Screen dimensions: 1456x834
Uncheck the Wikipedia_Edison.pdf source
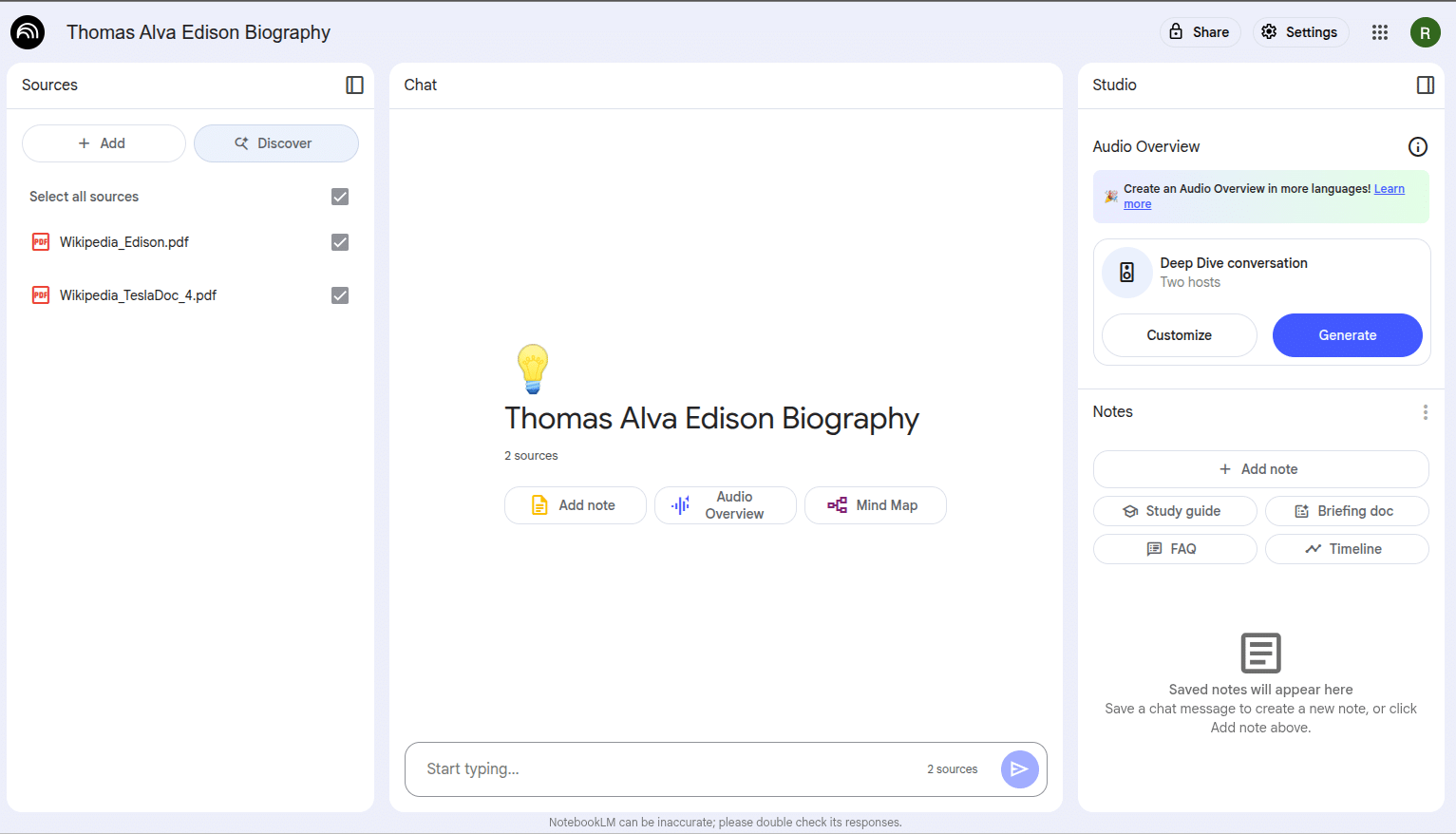[x=340, y=242]
